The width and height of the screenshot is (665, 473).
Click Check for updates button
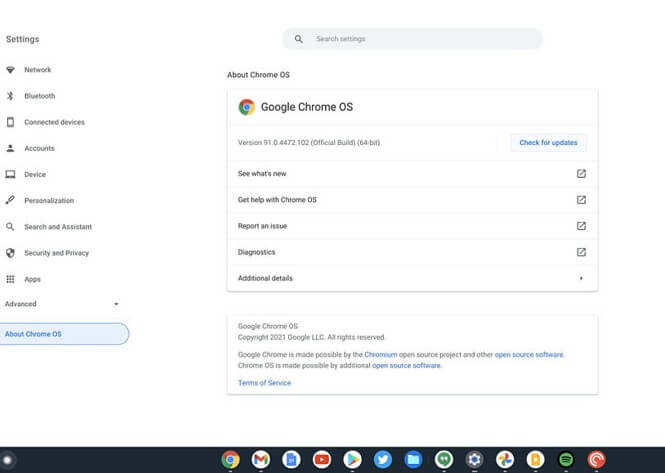pos(548,143)
